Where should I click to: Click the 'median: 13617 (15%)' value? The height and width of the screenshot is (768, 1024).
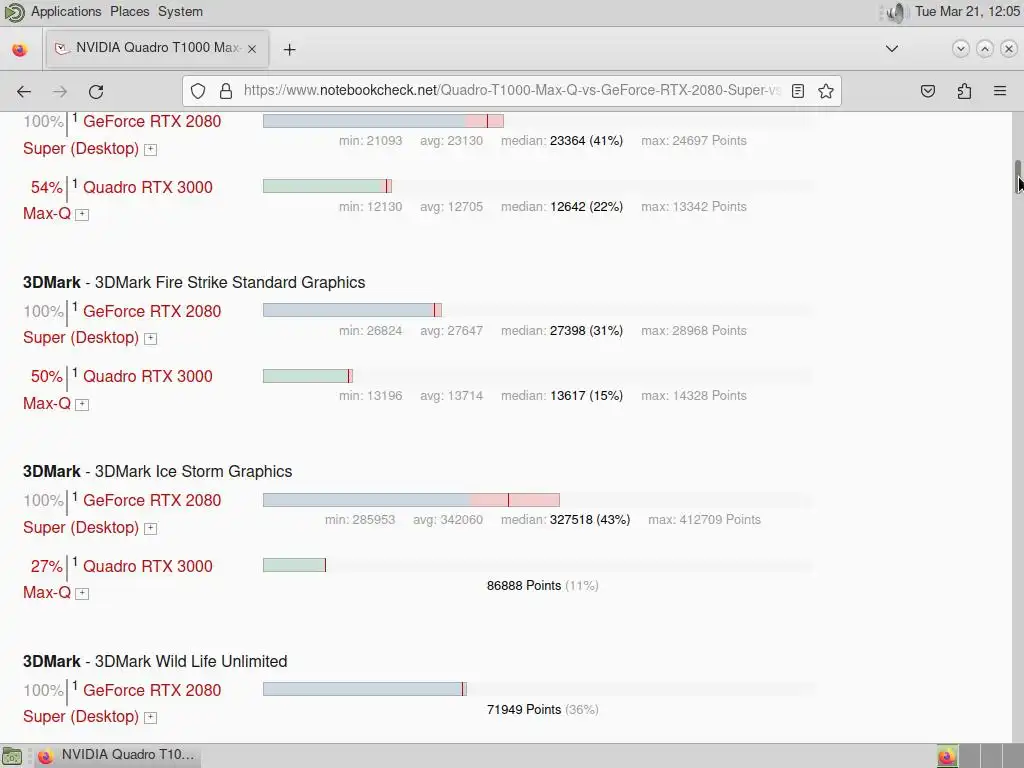(x=562, y=396)
